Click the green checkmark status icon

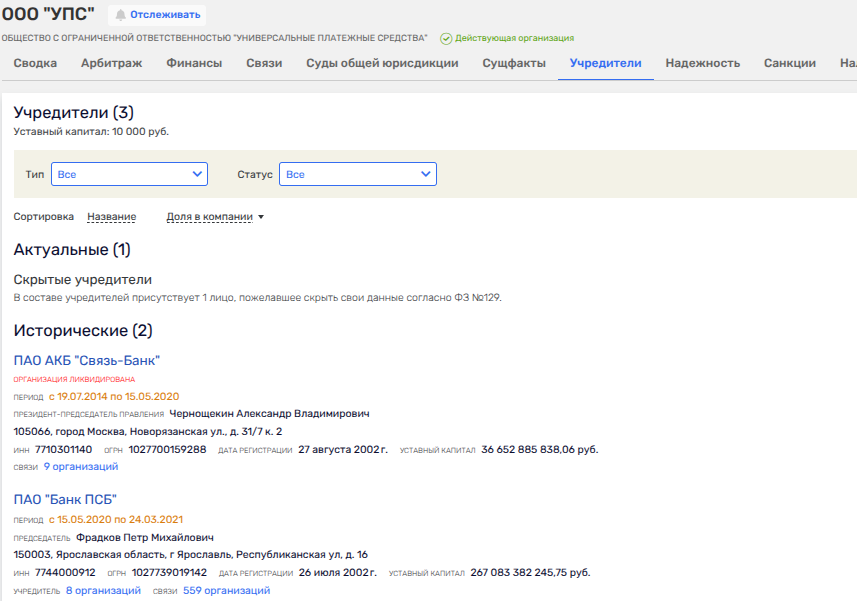click(446, 38)
